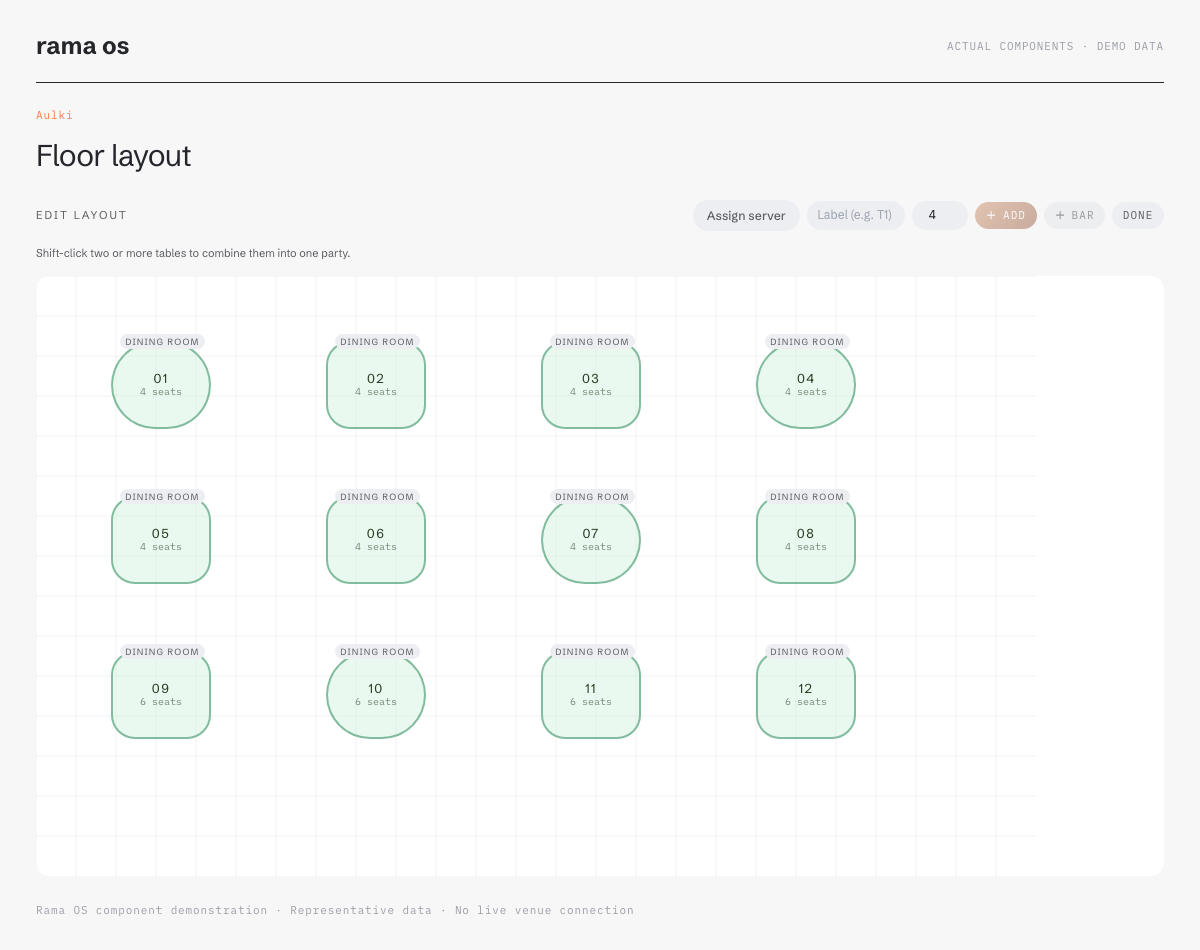Select table 09 with 6 seats
The image size is (1200, 950).
pos(161,694)
